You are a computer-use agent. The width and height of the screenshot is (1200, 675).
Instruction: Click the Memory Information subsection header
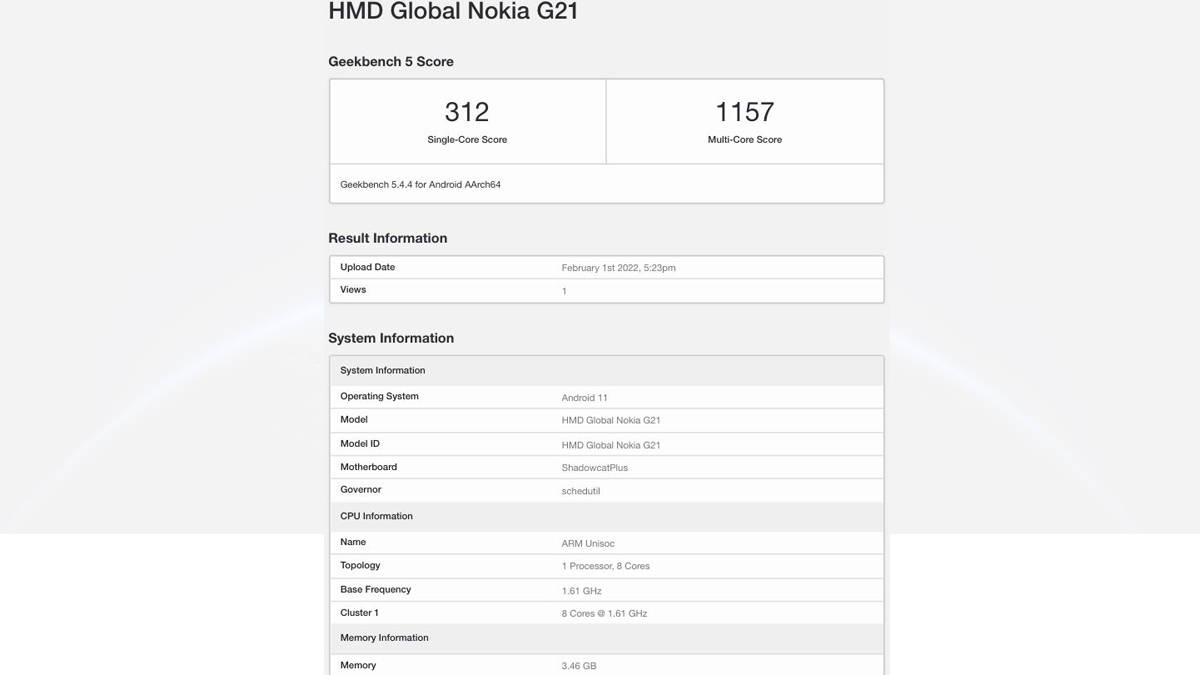[384, 637]
